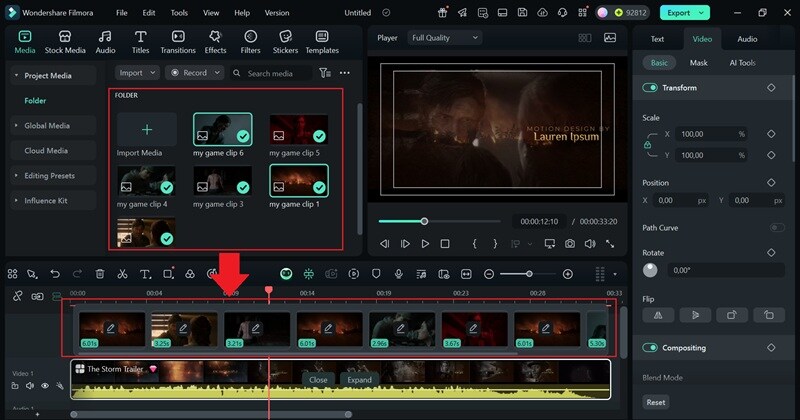
Task: Mute the Video 1 track
Action: coord(30,386)
